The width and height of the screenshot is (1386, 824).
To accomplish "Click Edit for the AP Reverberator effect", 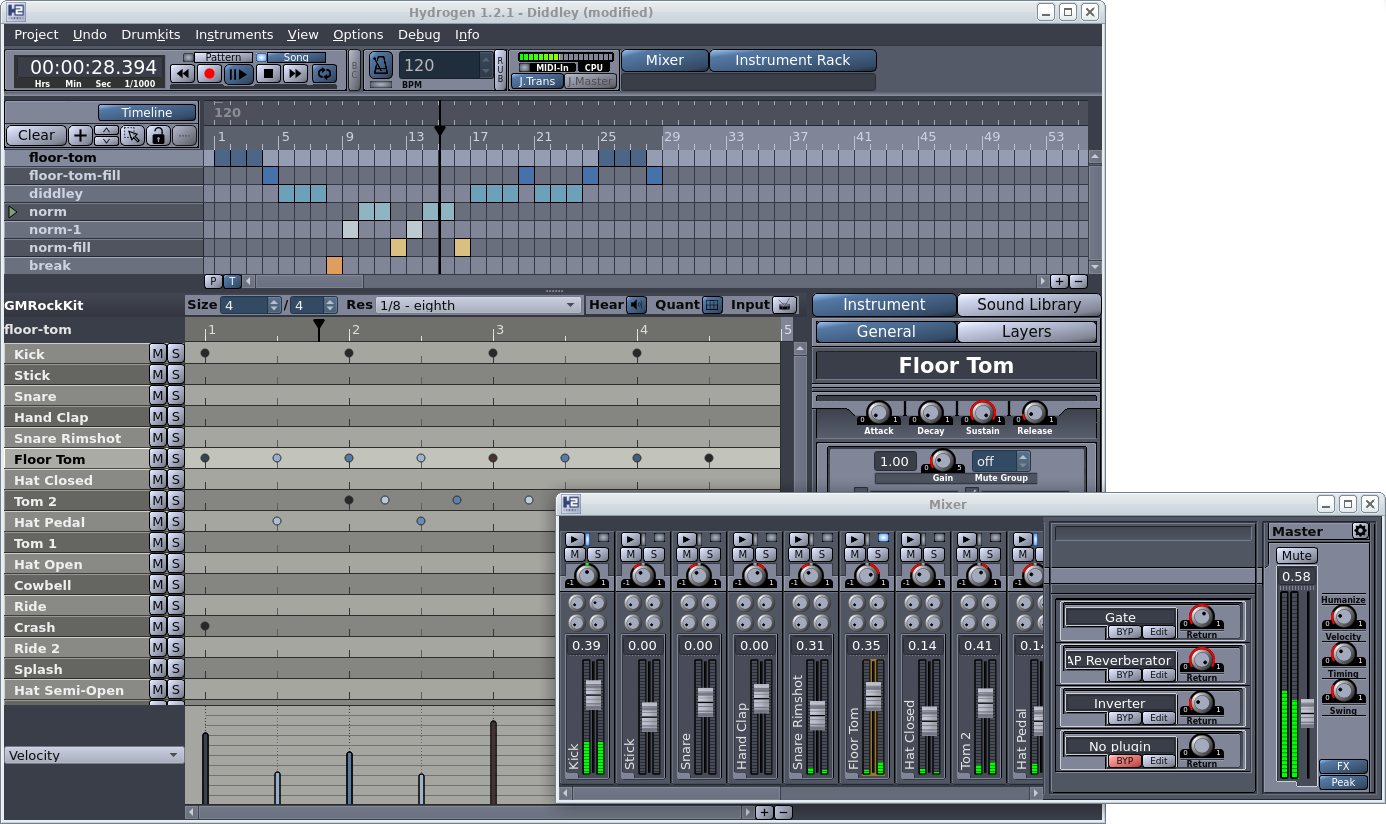I will click(x=1159, y=675).
